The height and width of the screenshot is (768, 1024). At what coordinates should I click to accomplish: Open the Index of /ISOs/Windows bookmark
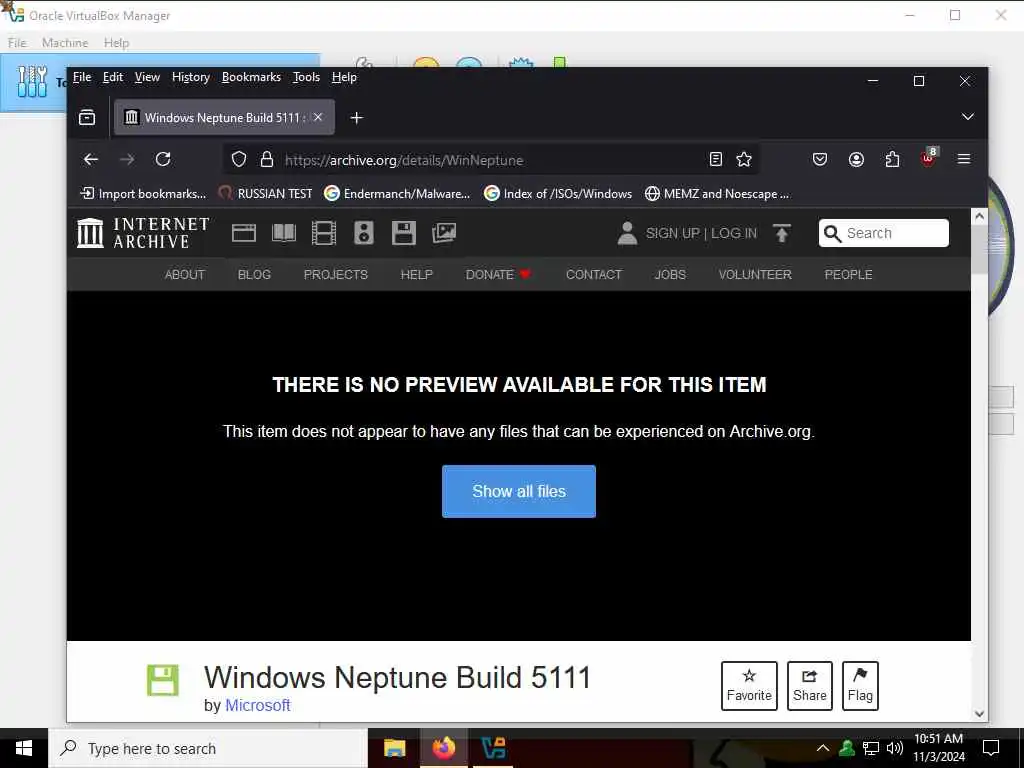click(558, 193)
